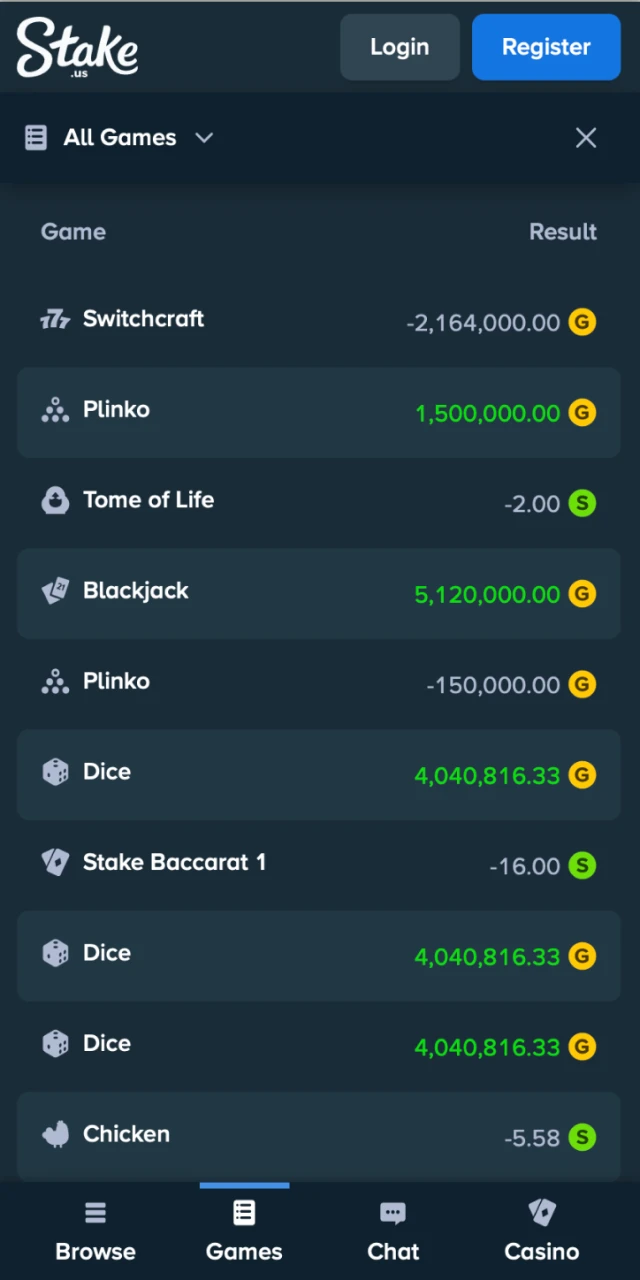Click the Chat bubble icon
The image size is (640, 1280).
(x=392, y=1212)
